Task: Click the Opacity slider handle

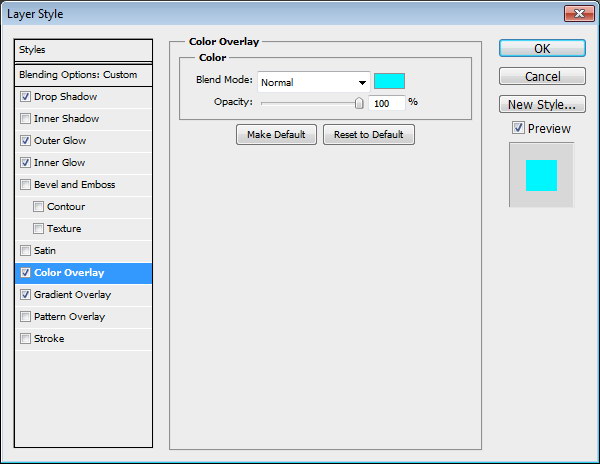Action: pyautogui.click(x=359, y=103)
